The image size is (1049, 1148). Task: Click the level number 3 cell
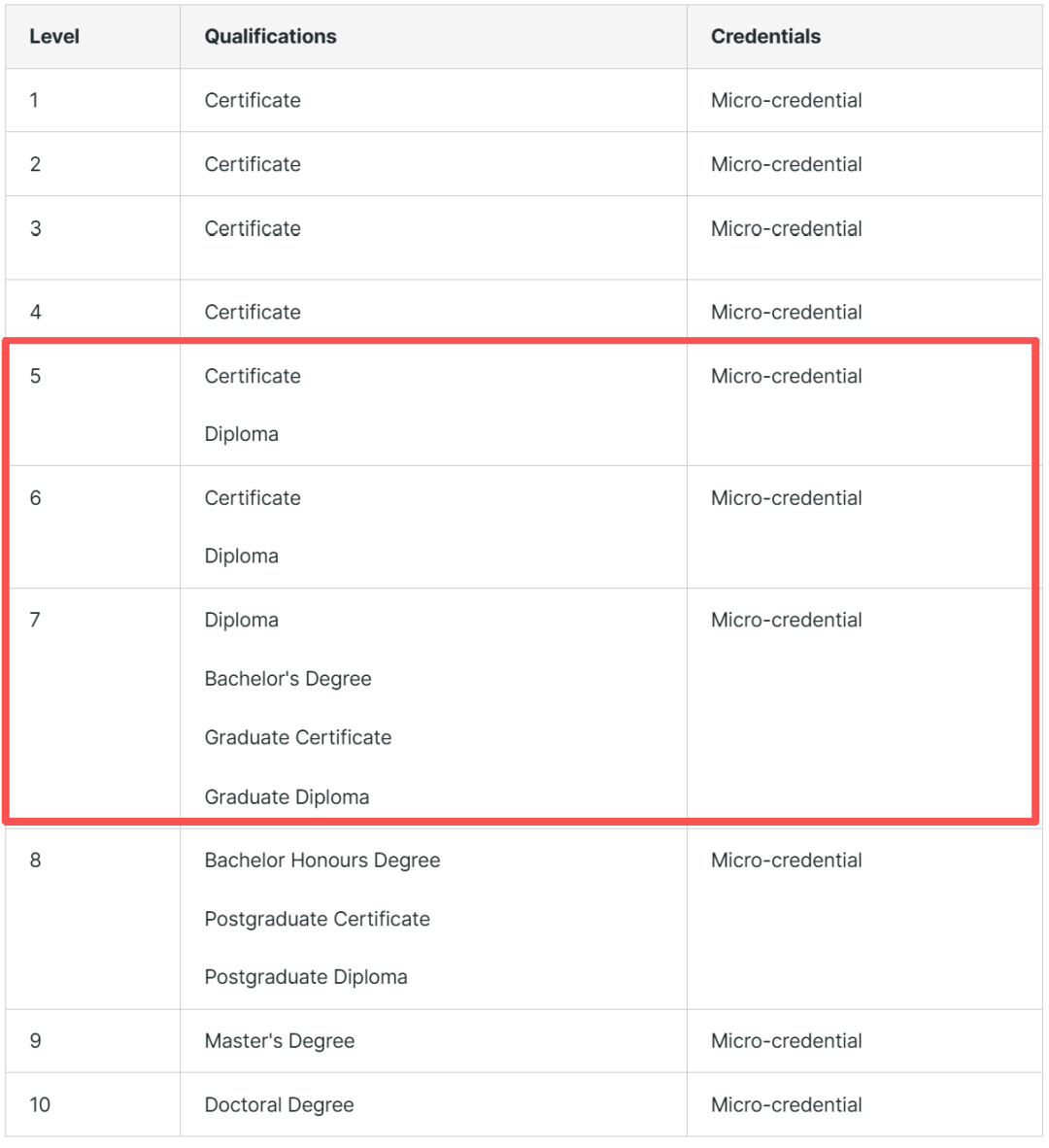(x=36, y=229)
